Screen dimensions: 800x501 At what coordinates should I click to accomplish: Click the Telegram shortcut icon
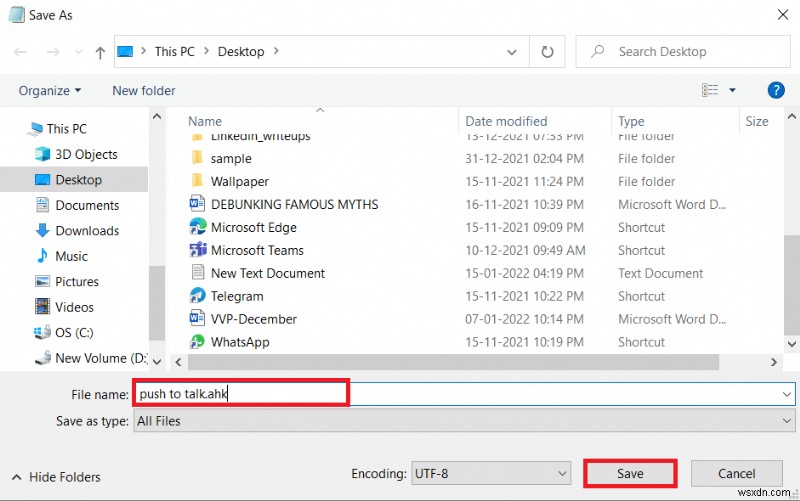pos(197,296)
